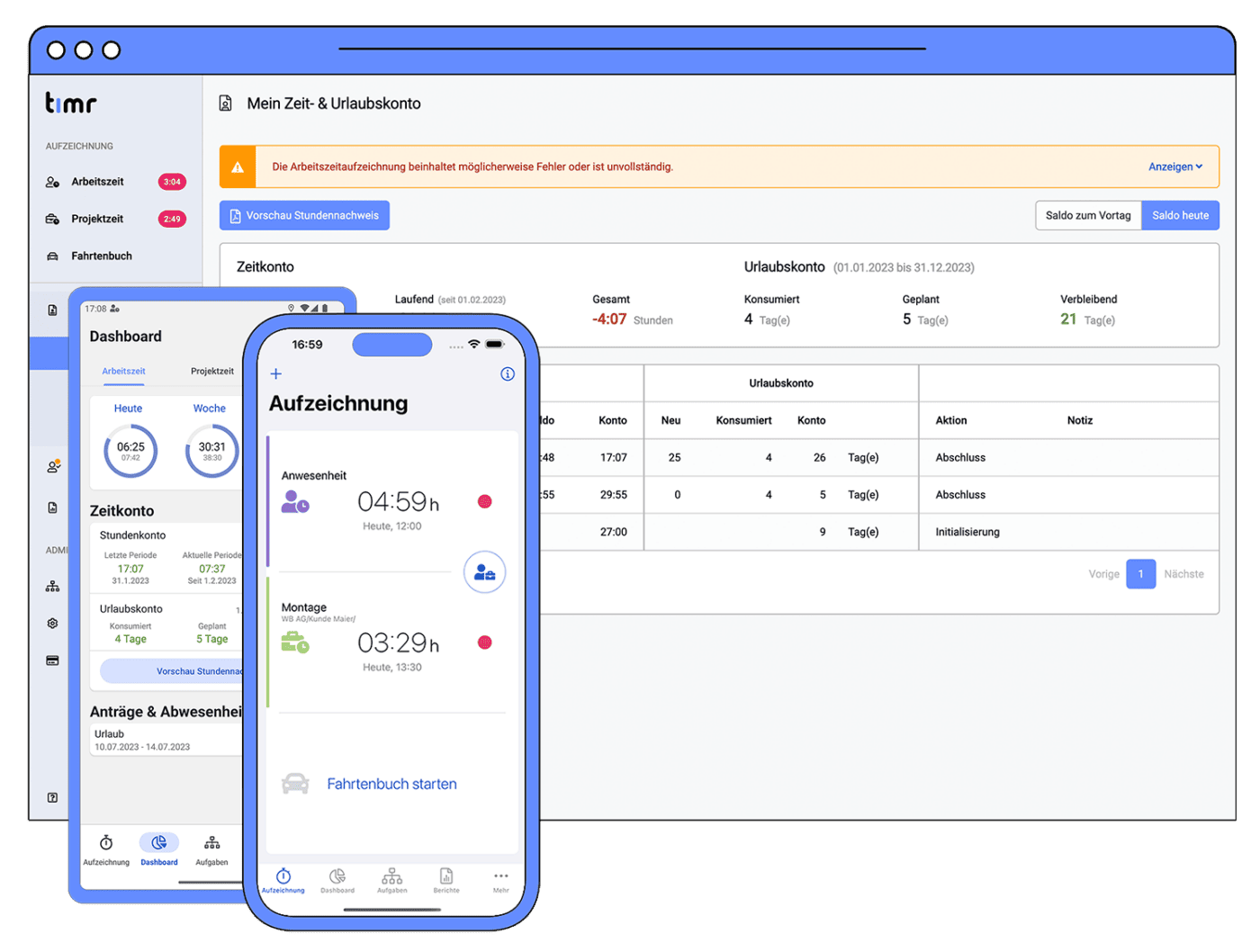
Task: Click the Aktion column header
Action: tap(950, 420)
